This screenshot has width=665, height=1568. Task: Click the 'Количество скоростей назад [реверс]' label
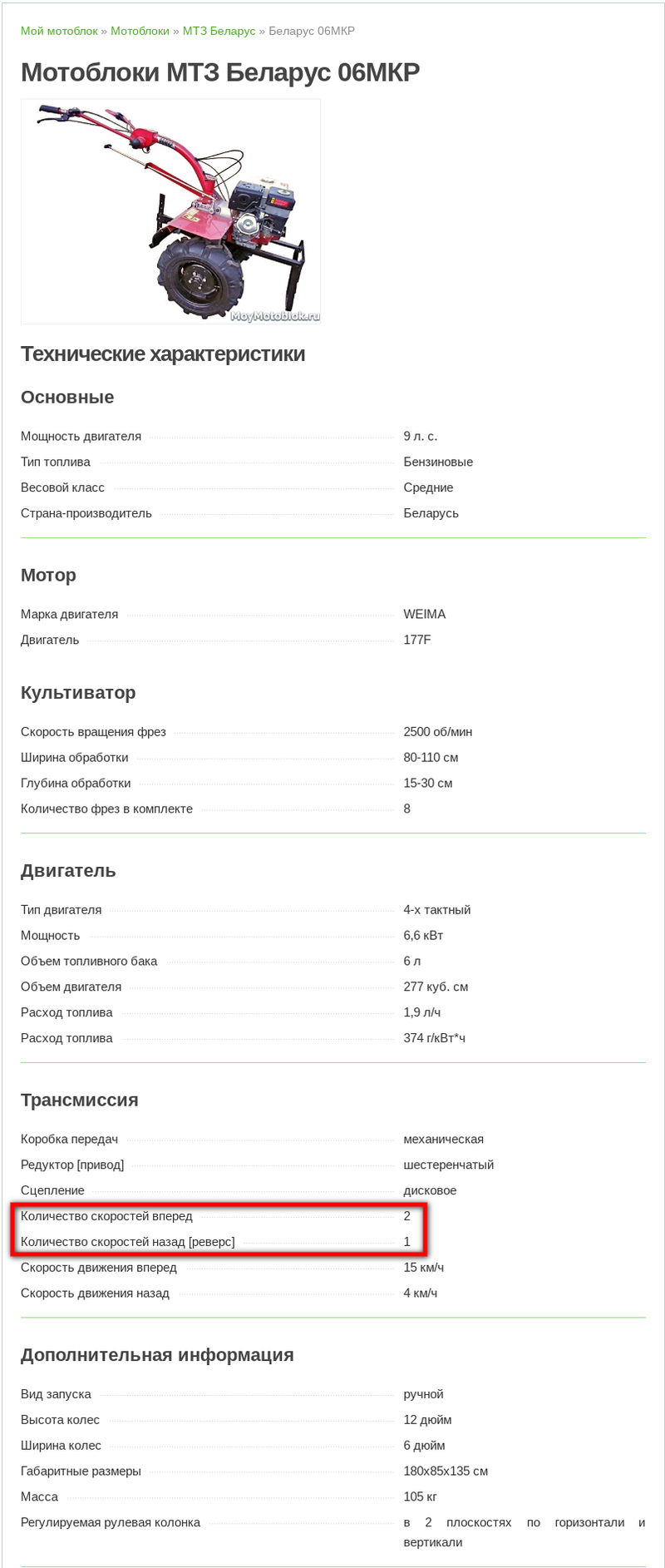coord(128,1242)
